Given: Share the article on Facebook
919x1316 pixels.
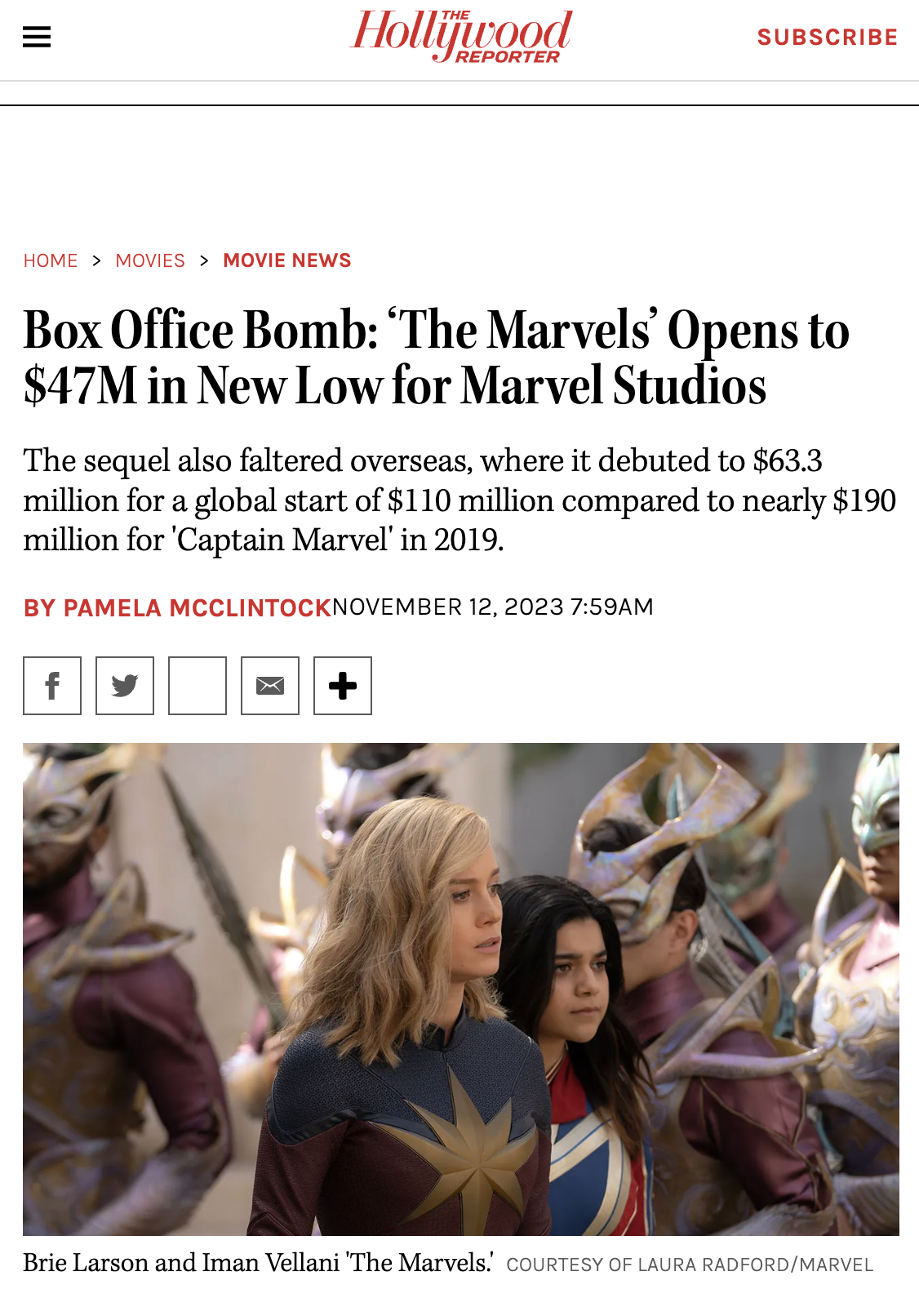Looking at the screenshot, I should point(52,686).
